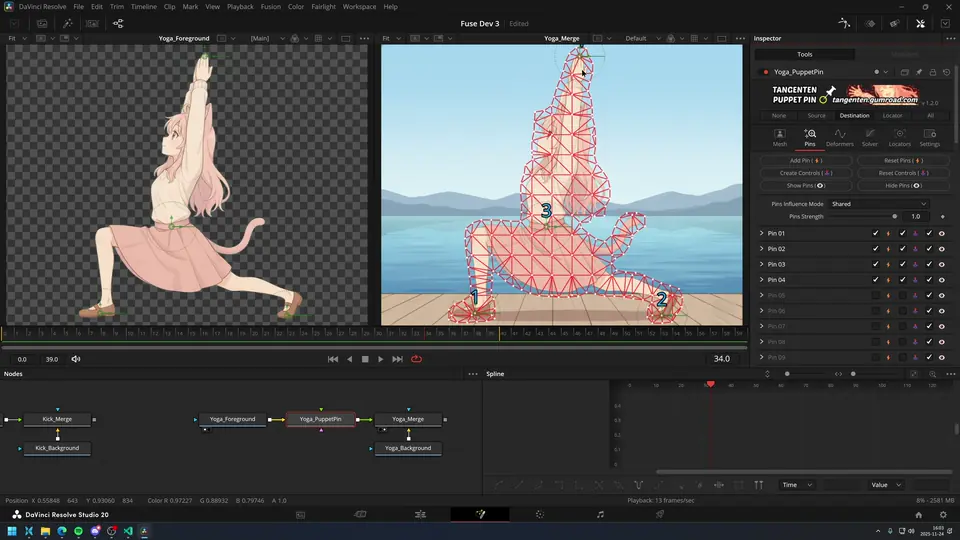
Task: Expand the Pin 04 row
Action: pyautogui.click(x=762, y=280)
